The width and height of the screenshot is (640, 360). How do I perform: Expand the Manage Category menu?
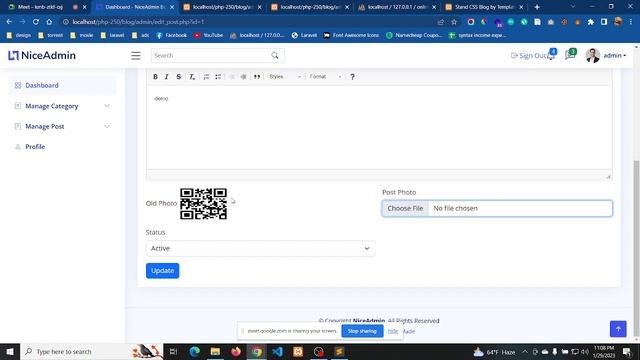62,106
